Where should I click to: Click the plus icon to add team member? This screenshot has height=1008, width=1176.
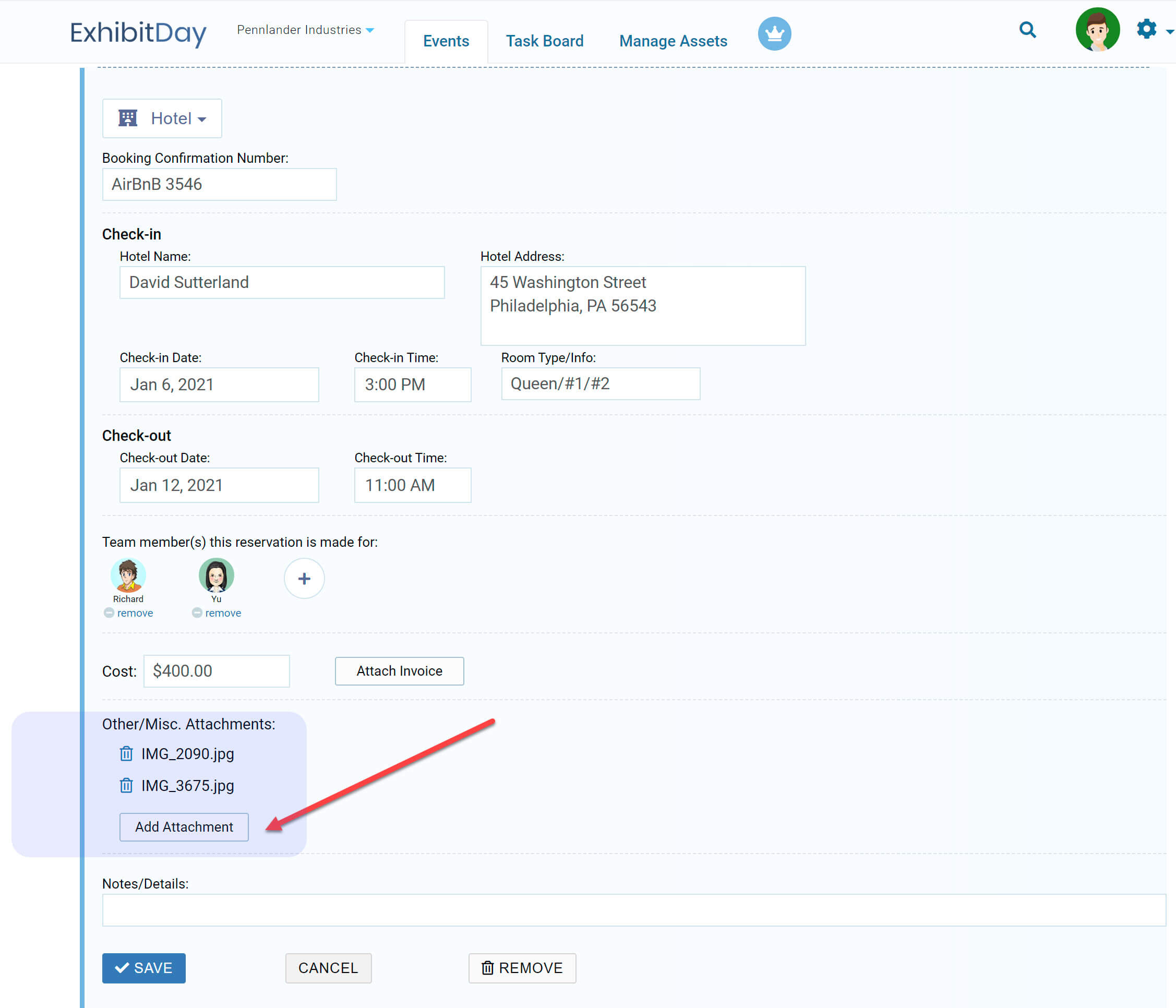[304, 579]
